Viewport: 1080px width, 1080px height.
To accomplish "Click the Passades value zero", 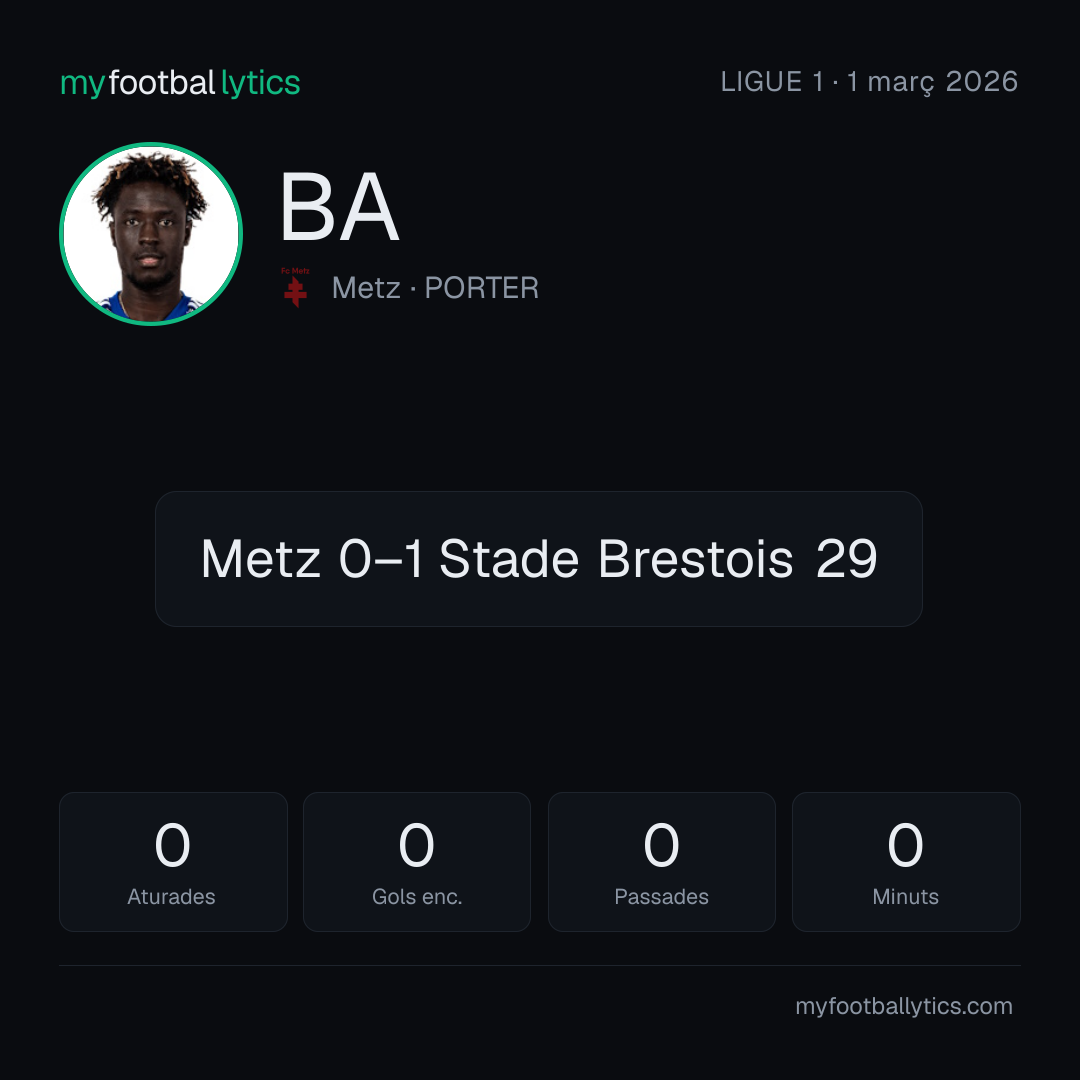I will click(x=661, y=845).
